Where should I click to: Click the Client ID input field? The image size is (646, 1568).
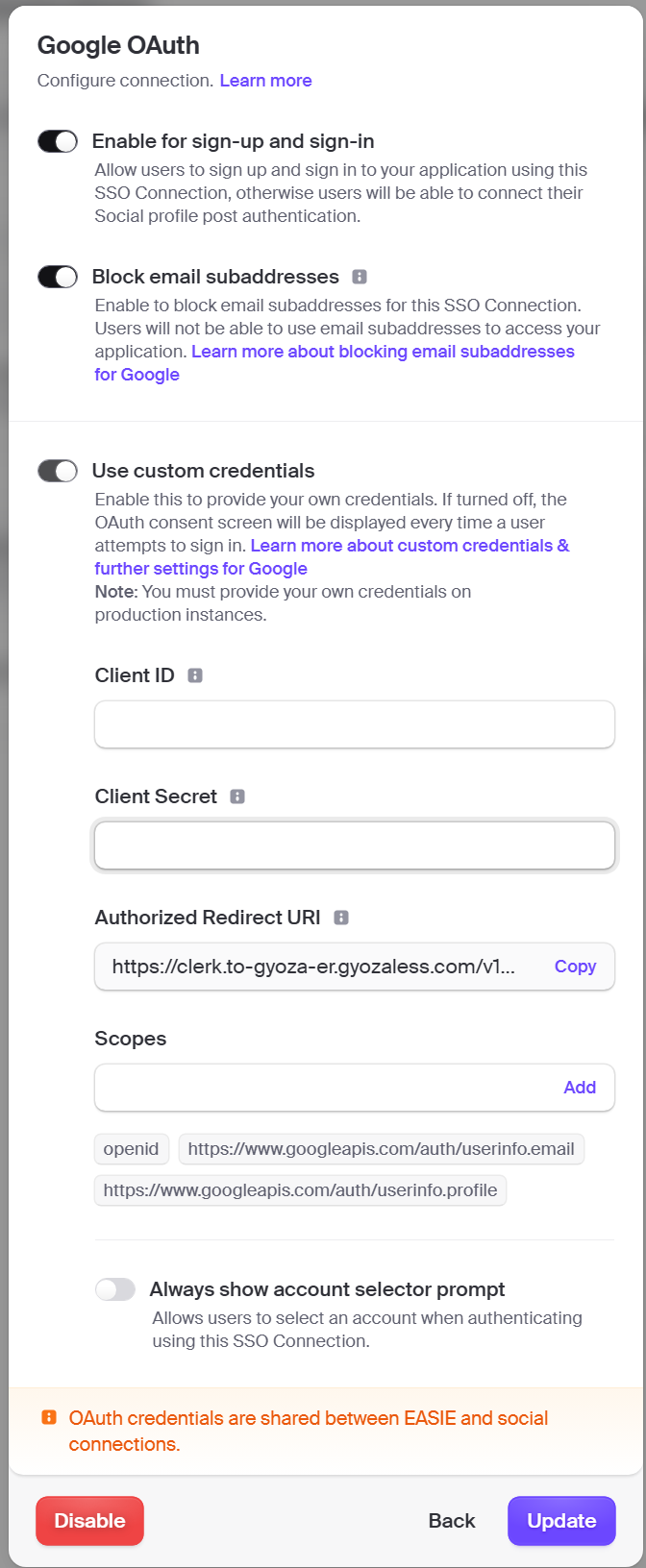point(355,724)
